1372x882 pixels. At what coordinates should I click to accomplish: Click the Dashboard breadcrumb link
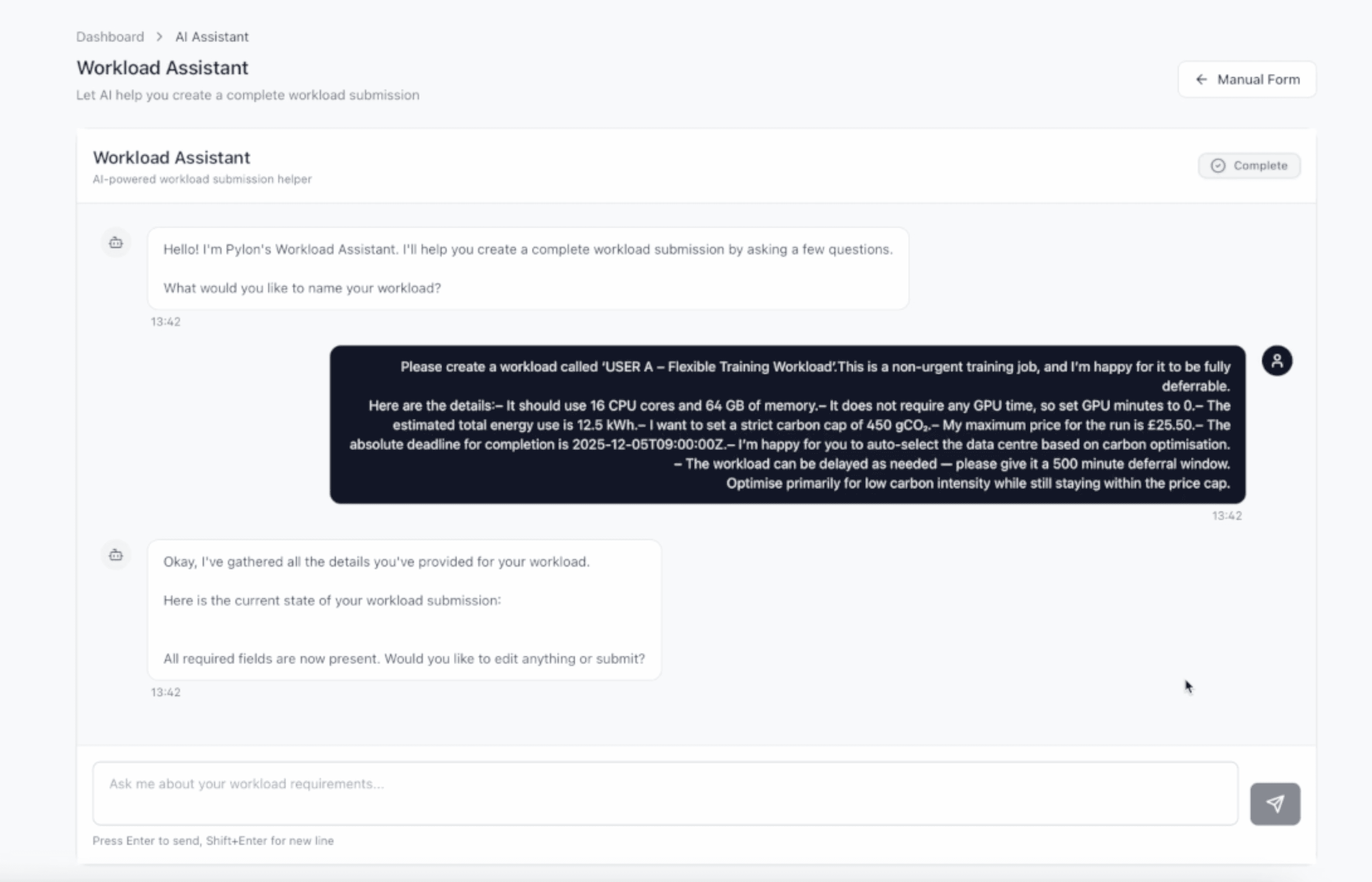tap(110, 37)
